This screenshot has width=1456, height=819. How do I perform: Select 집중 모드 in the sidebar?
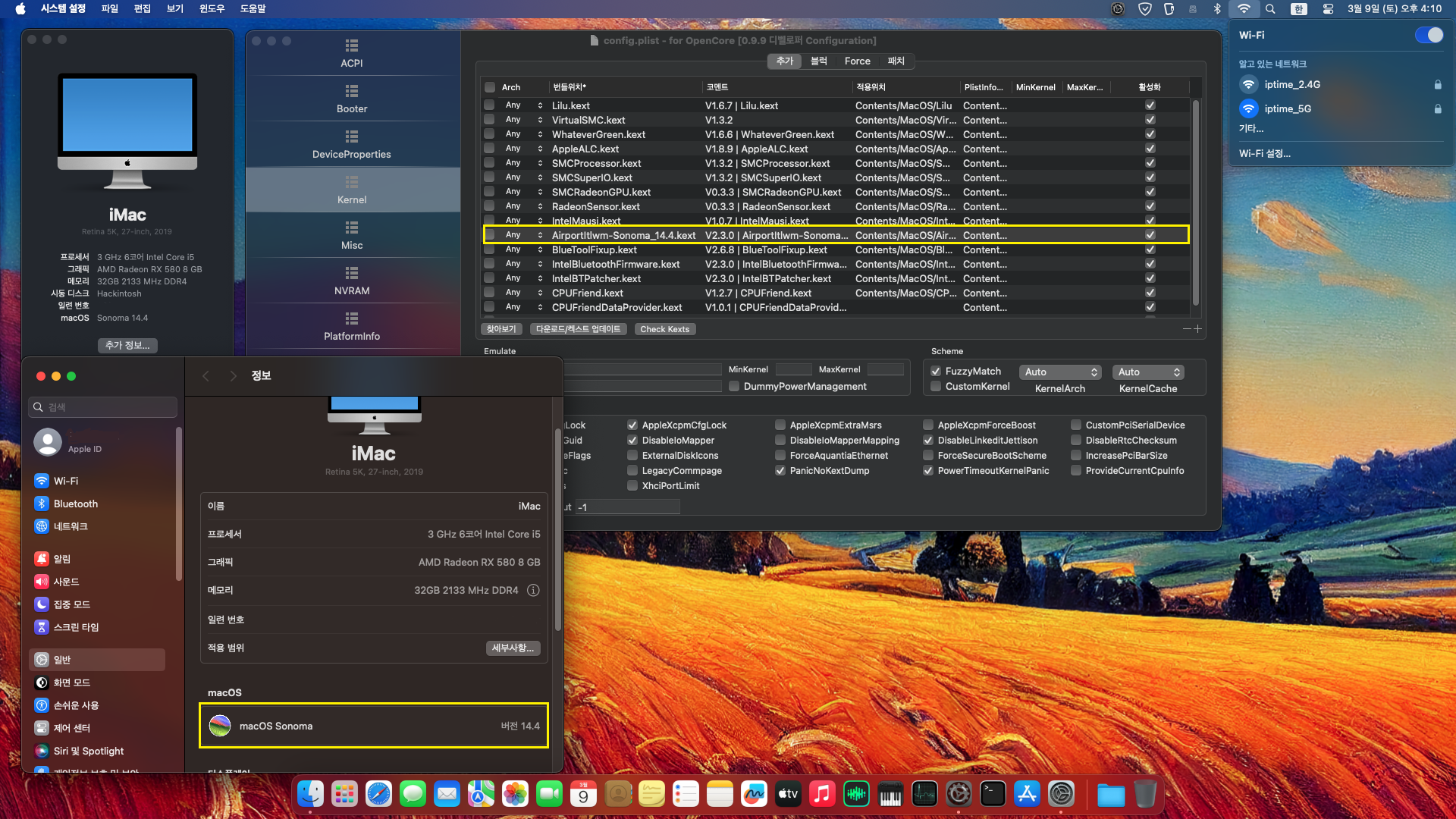coord(97,604)
